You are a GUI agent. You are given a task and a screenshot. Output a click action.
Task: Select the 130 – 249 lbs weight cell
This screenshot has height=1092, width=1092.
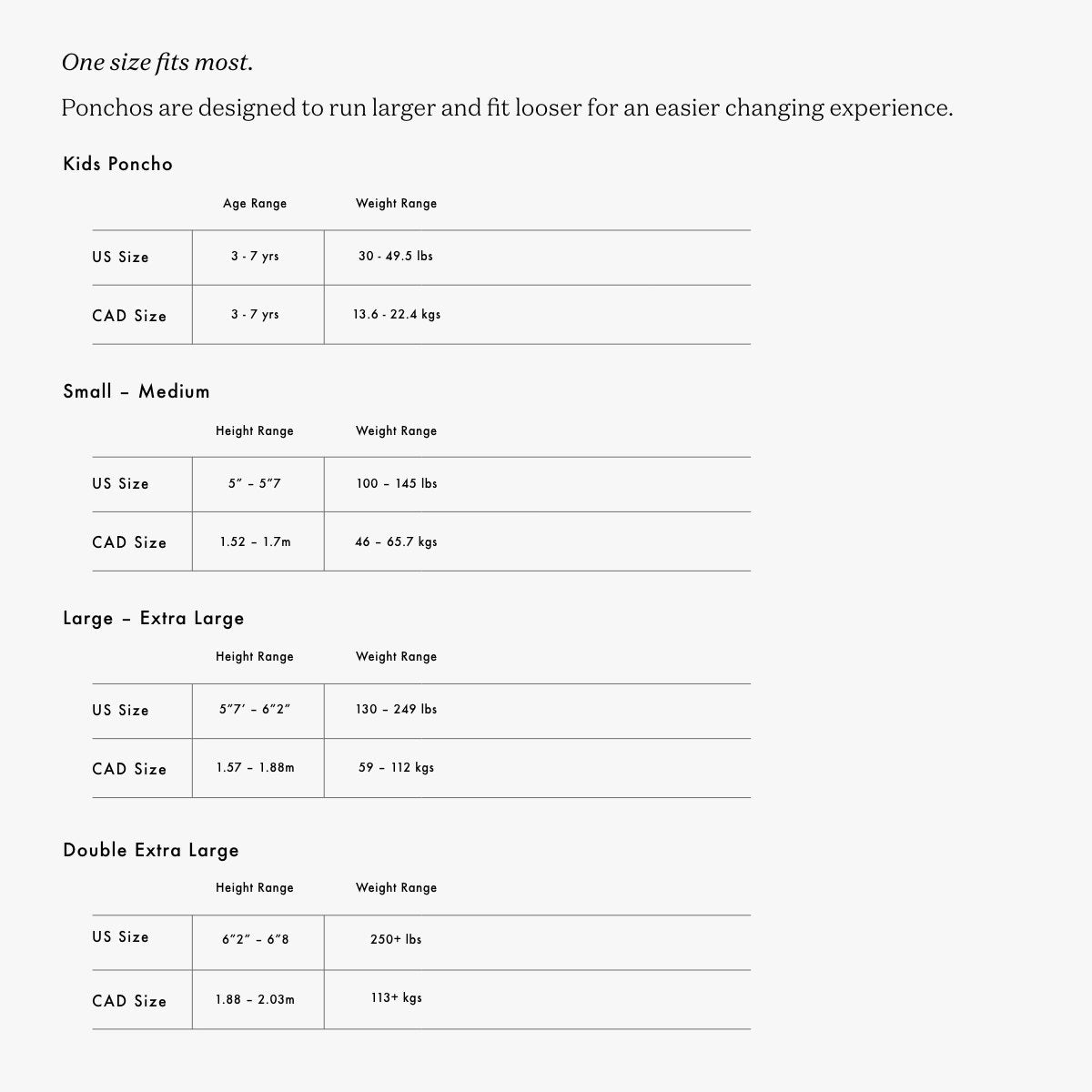click(397, 710)
